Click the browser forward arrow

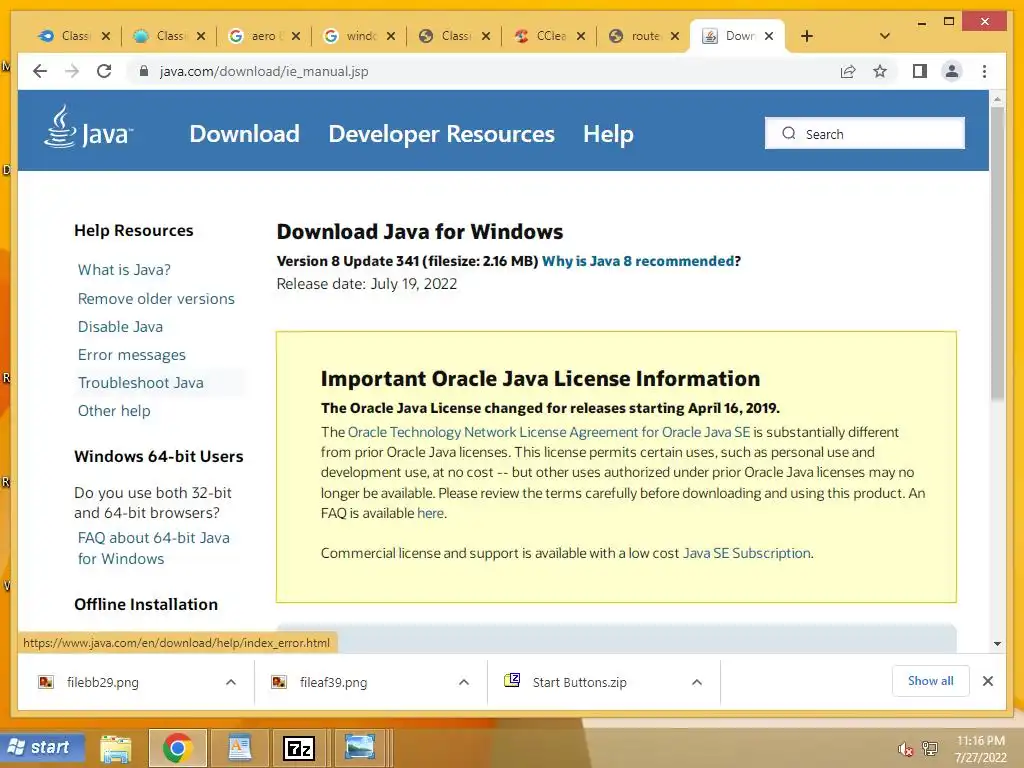72,71
